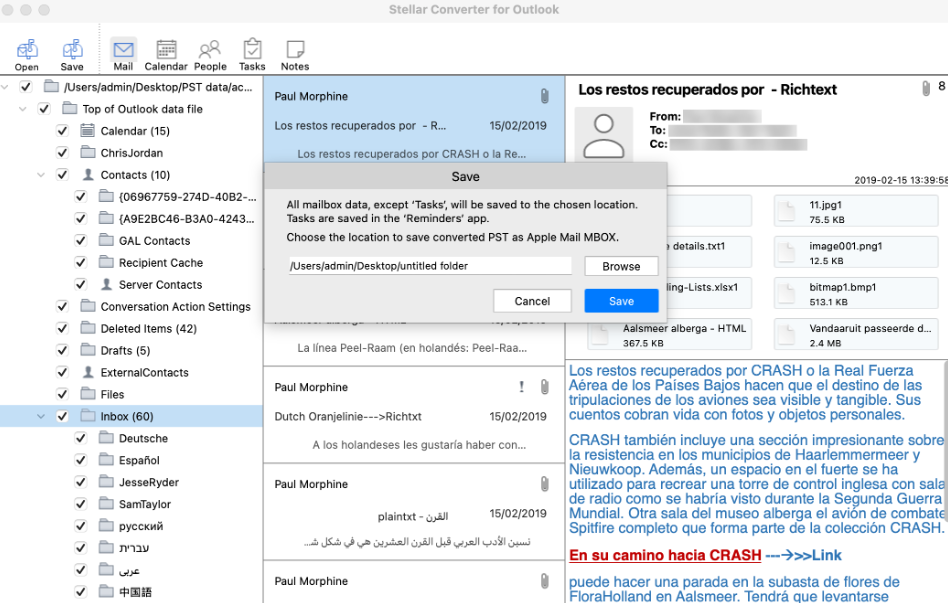This screenshot has width=948, height=603.
Task: Confirm with the blue Save button
Action: coord(621,301)
